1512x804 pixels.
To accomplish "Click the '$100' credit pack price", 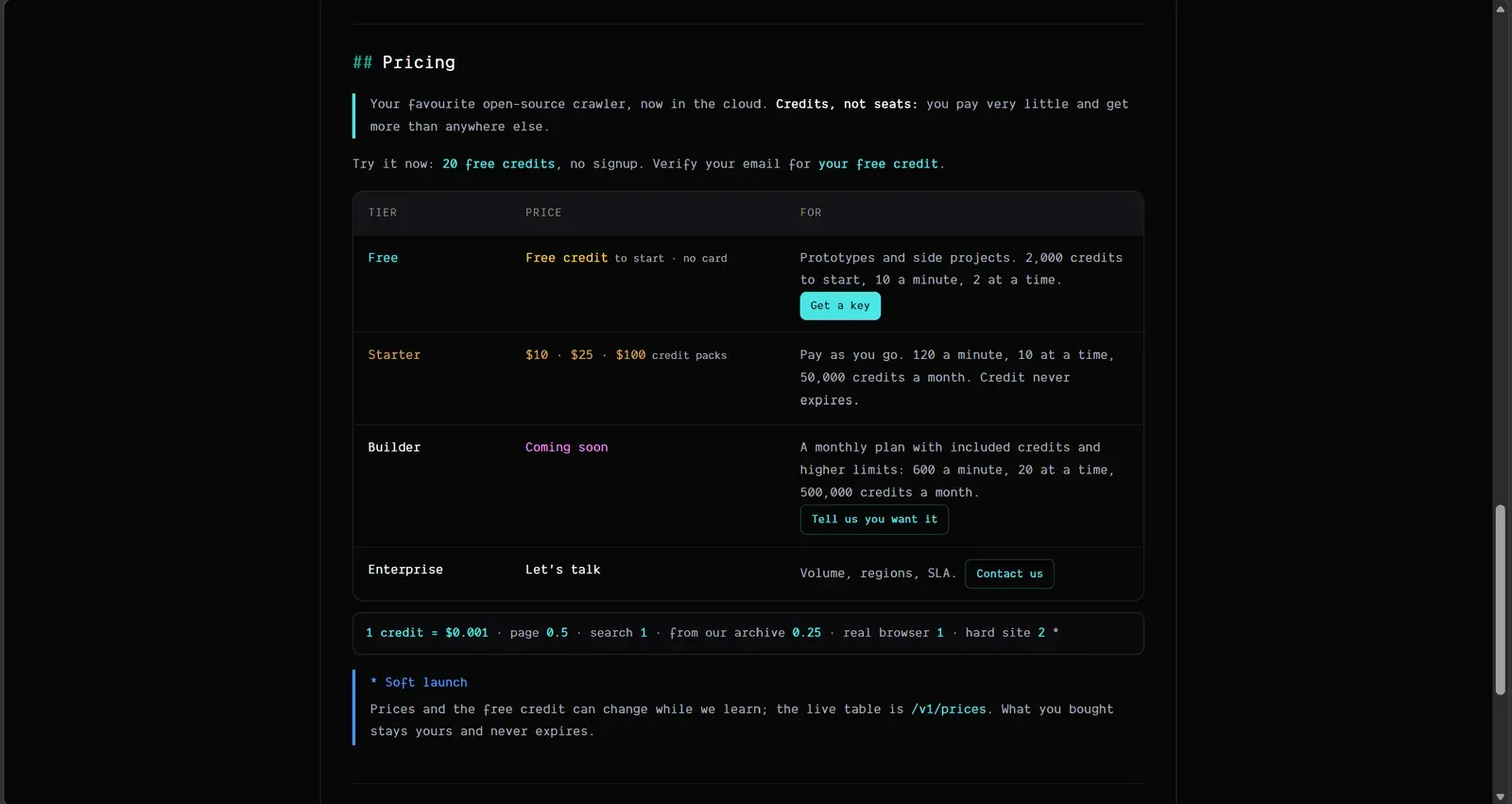I will (x=630, y=355).
